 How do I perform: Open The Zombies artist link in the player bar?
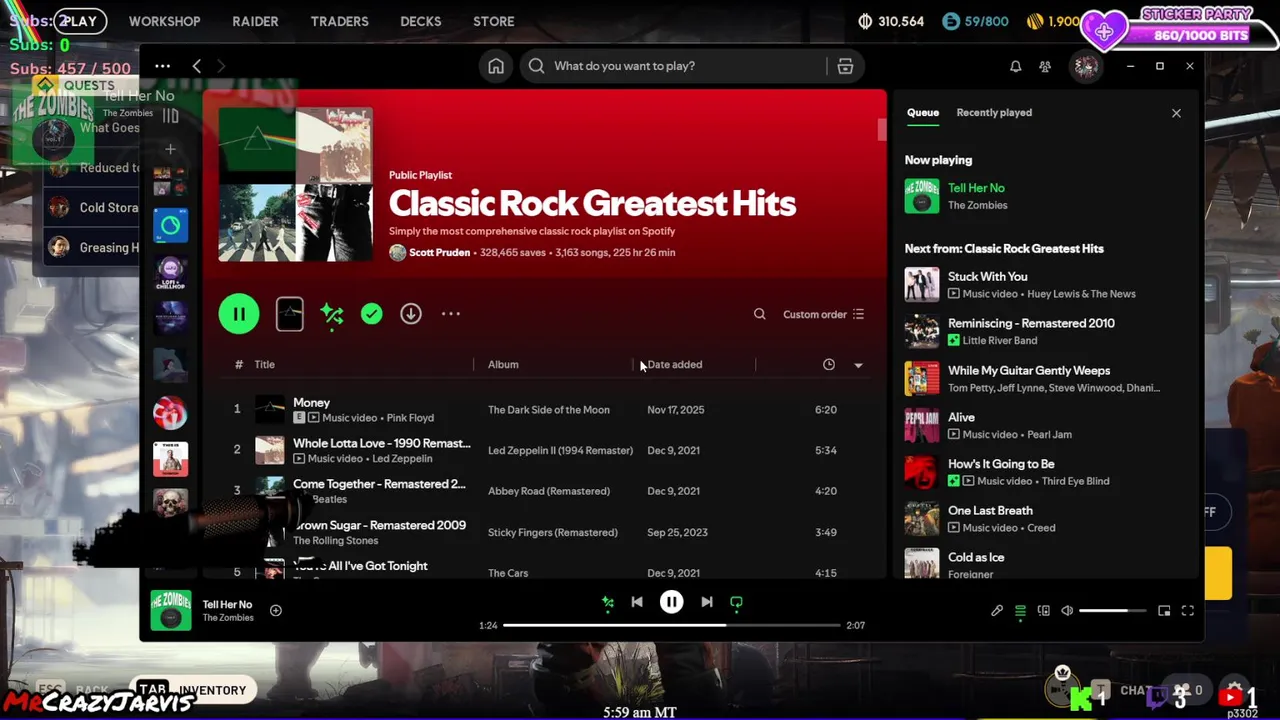(x=228, y=618)
